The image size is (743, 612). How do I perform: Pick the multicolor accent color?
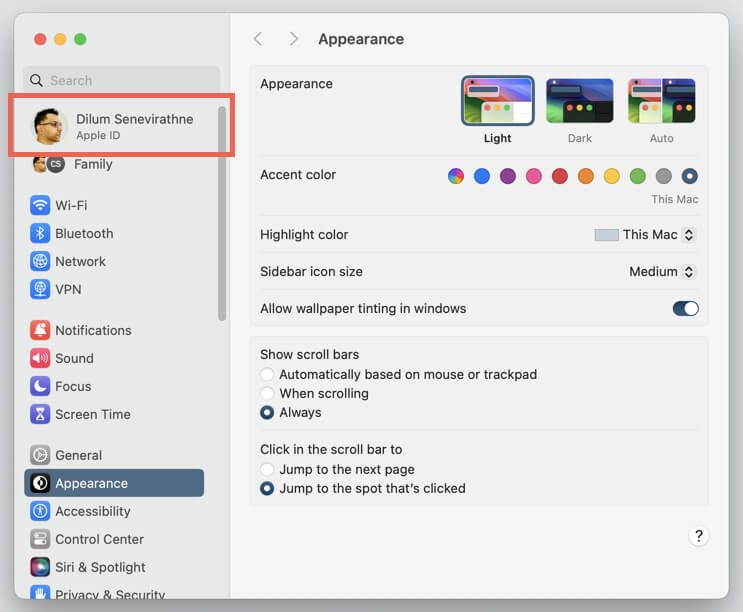coord(456,176)
